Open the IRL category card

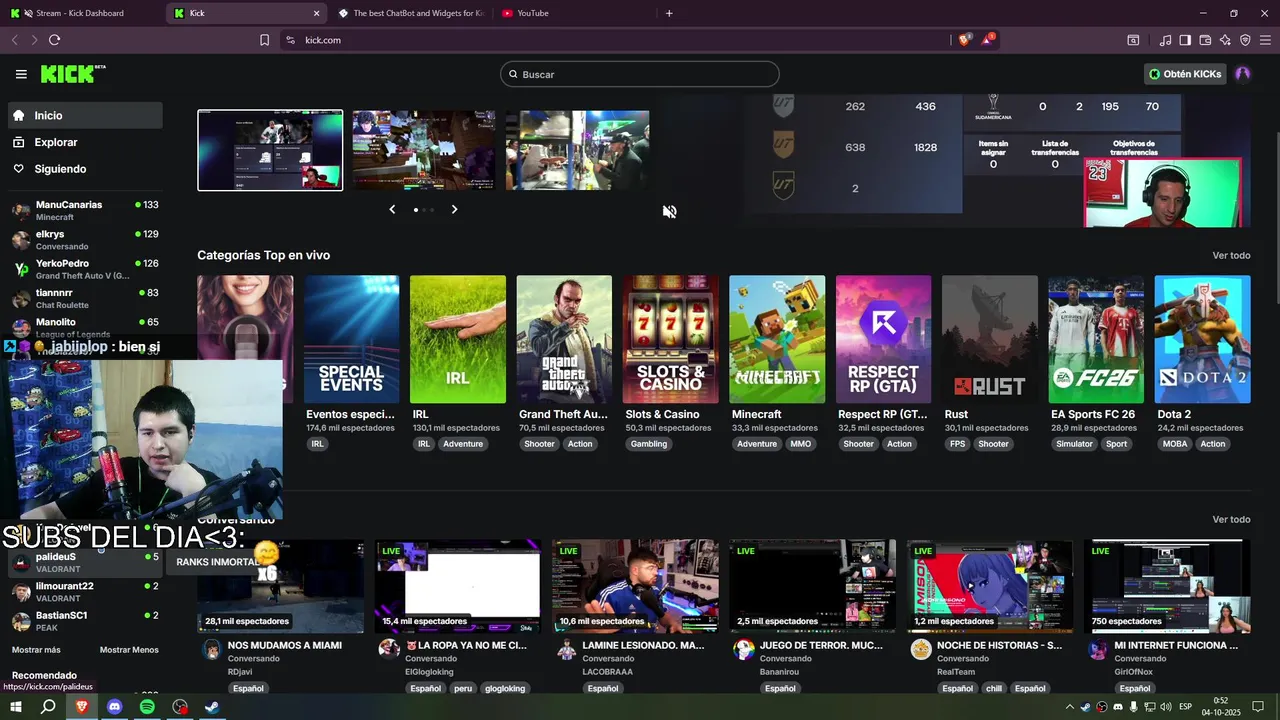coord(458,340)
